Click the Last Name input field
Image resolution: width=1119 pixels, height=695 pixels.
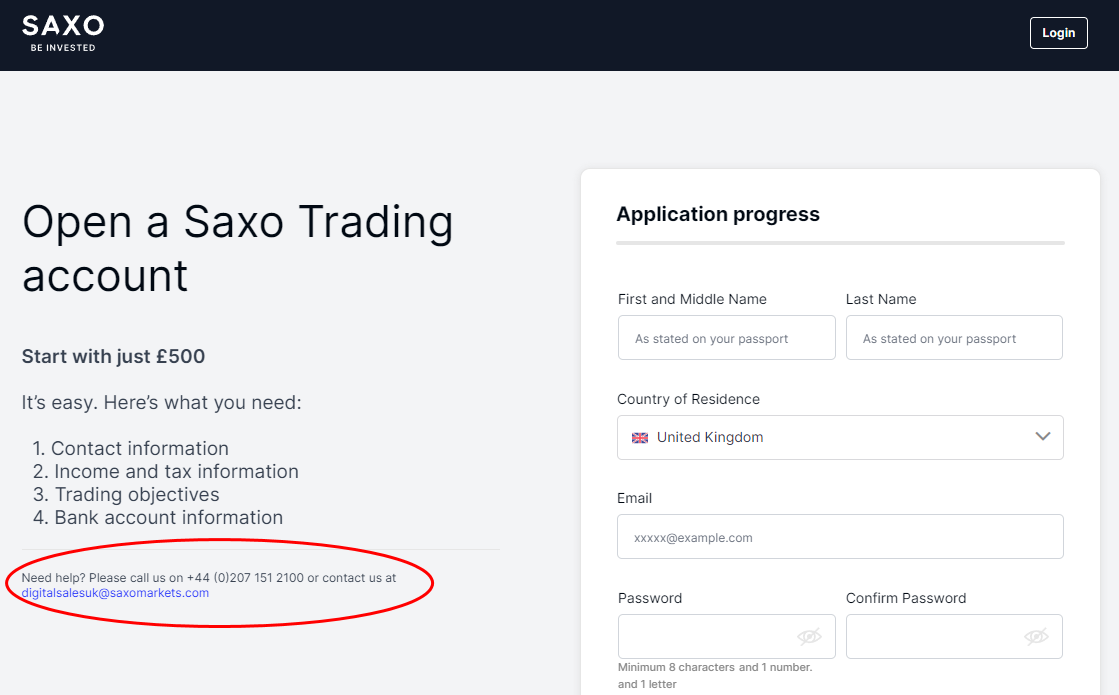tap(954, 338)
